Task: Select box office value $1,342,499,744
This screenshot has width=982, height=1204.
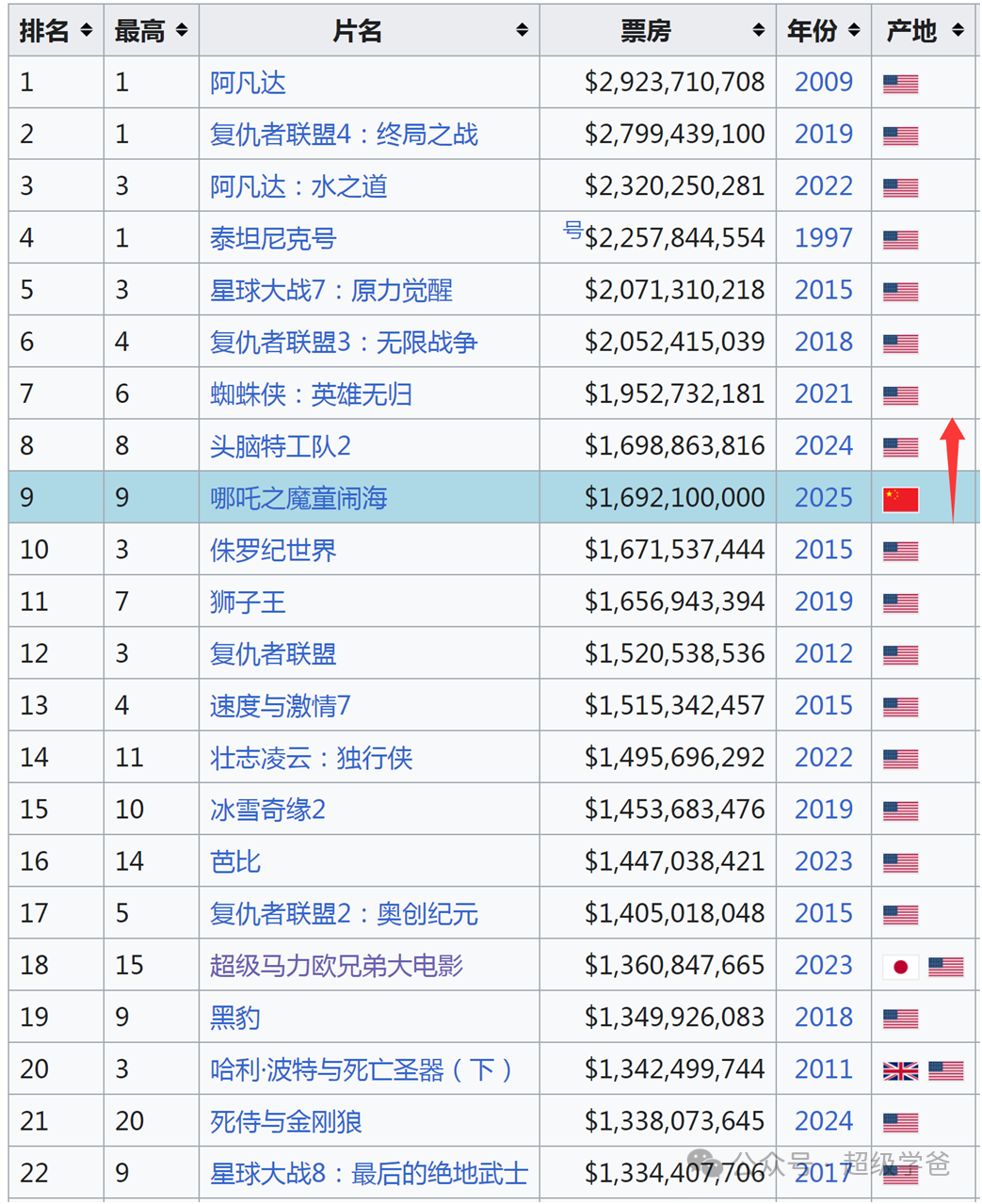Action: point(675,1069)
